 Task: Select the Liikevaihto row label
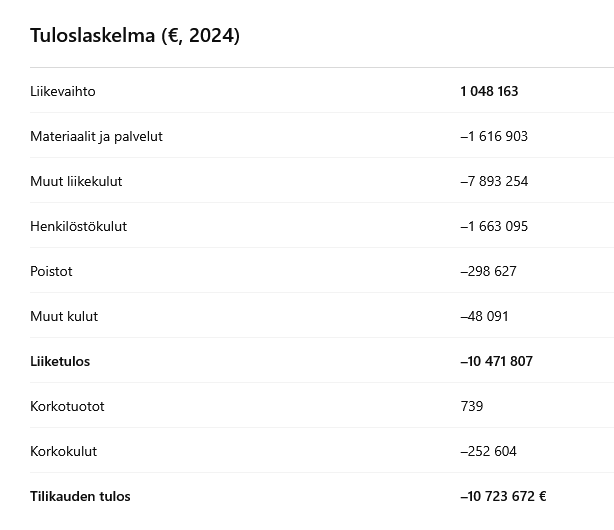coord(63,91)
